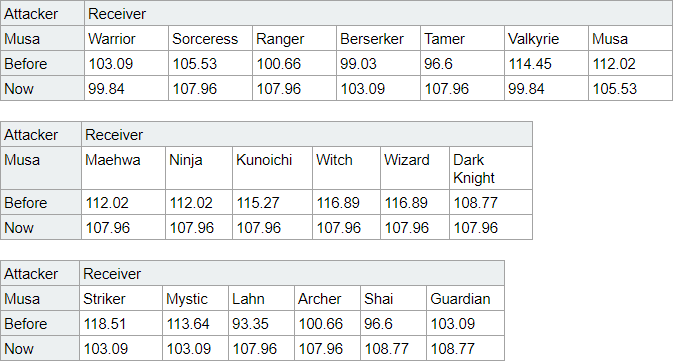The image size is (674, 362).
Task: Select the Shai header cell
Action: point(393,299)
